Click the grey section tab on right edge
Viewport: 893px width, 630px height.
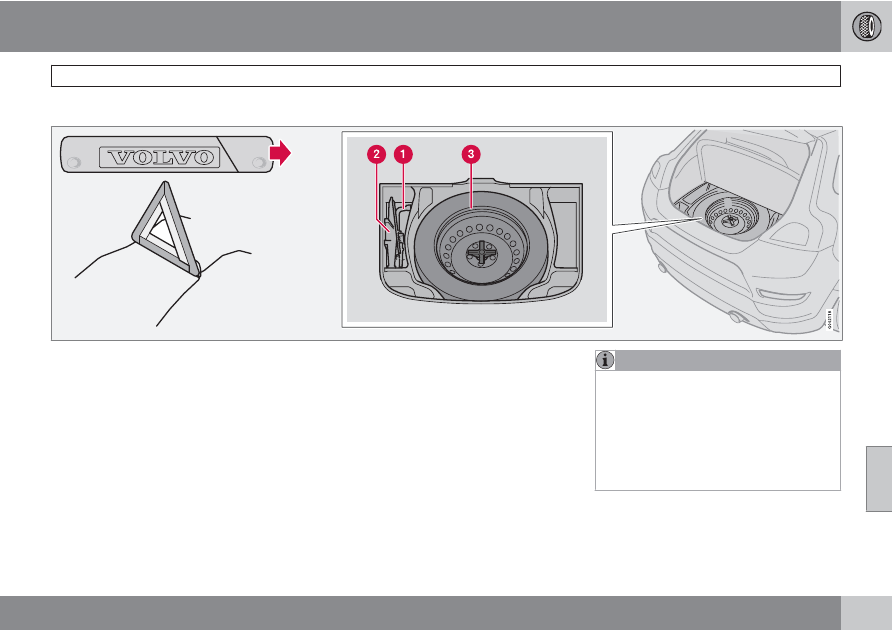(x=879, y=479)
